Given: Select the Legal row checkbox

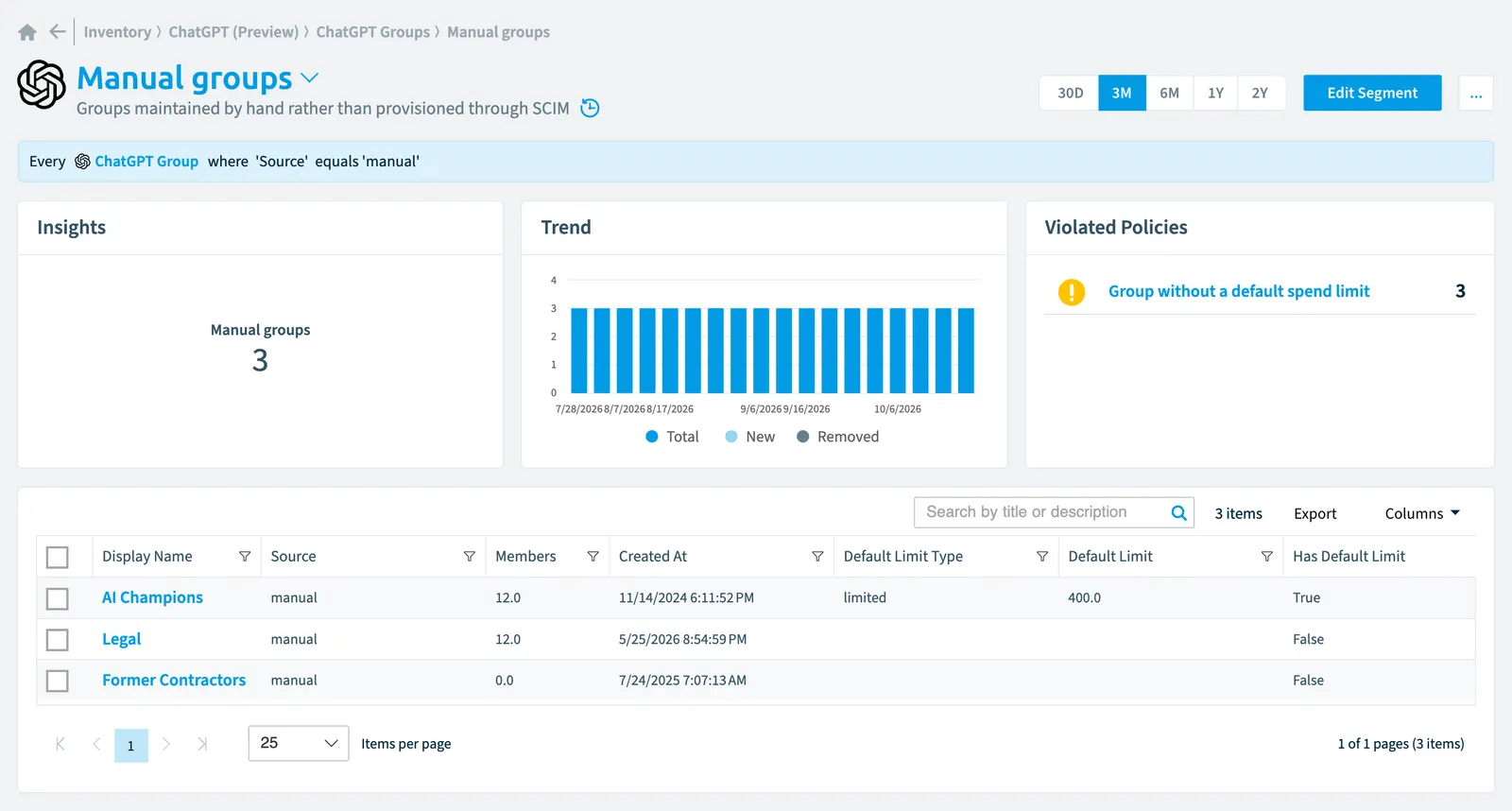Looking at the screenshot, I should click(x=58, y=640).
